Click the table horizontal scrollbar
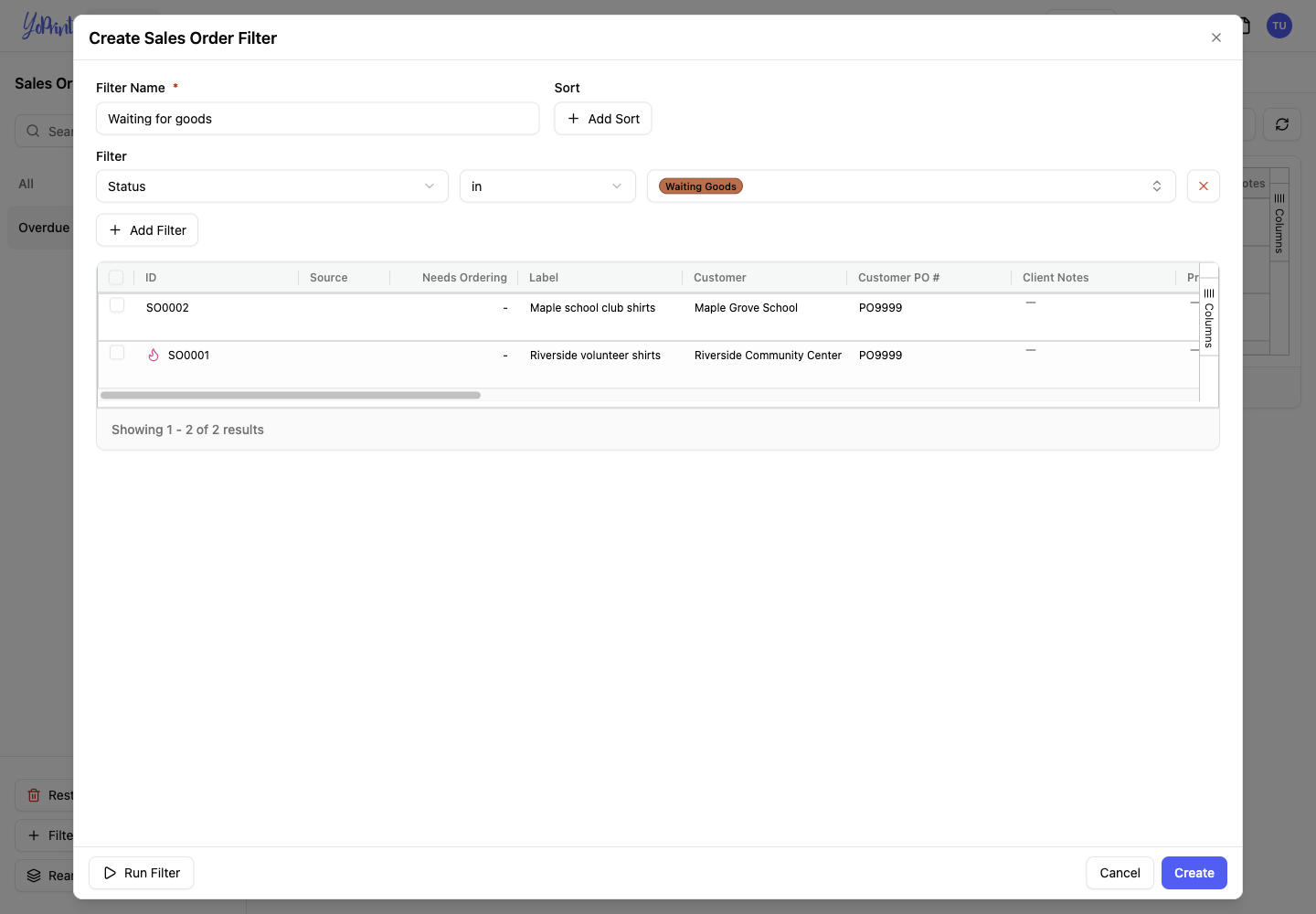Screen dimensions: 1316x914 tap(291, 396)
